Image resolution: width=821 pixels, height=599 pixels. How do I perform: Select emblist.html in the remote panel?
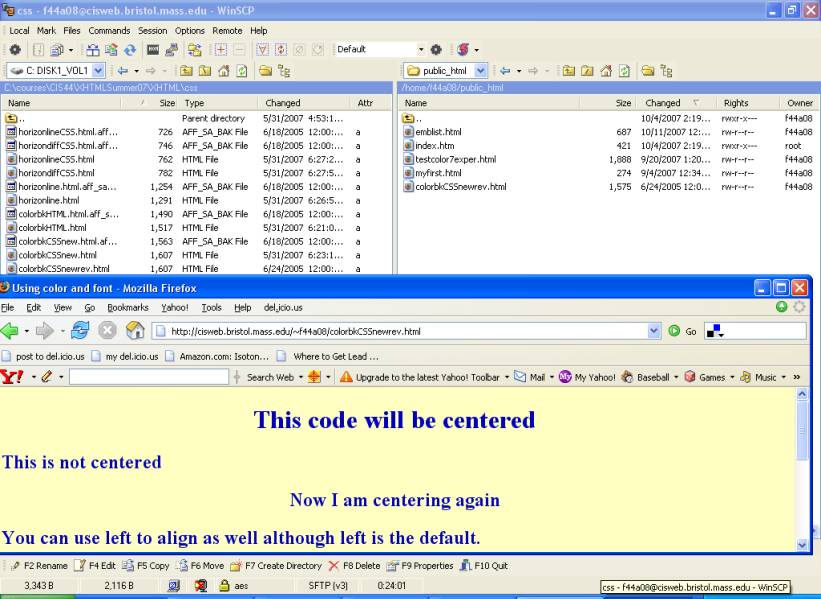[438, 132]
